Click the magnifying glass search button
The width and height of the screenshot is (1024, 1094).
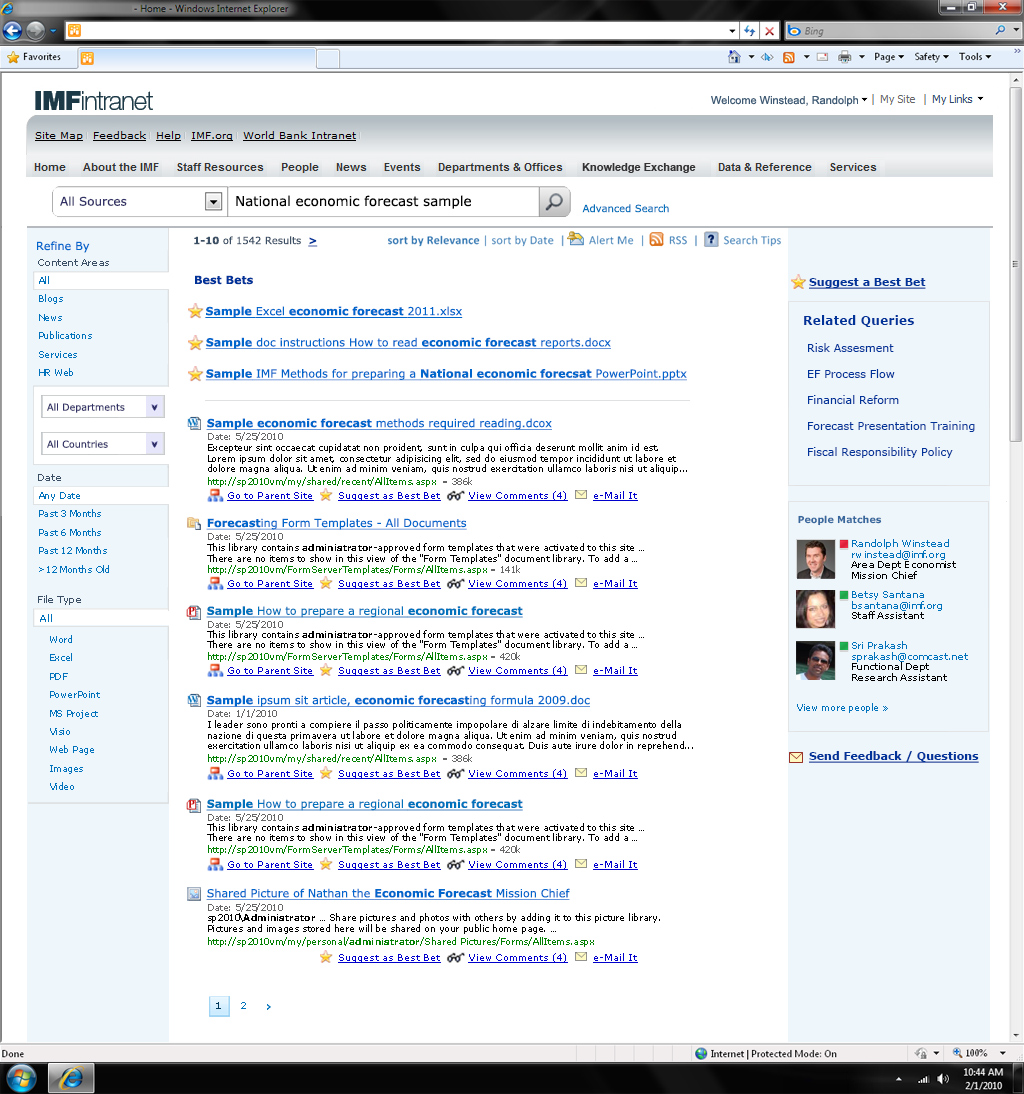point(555,202)
